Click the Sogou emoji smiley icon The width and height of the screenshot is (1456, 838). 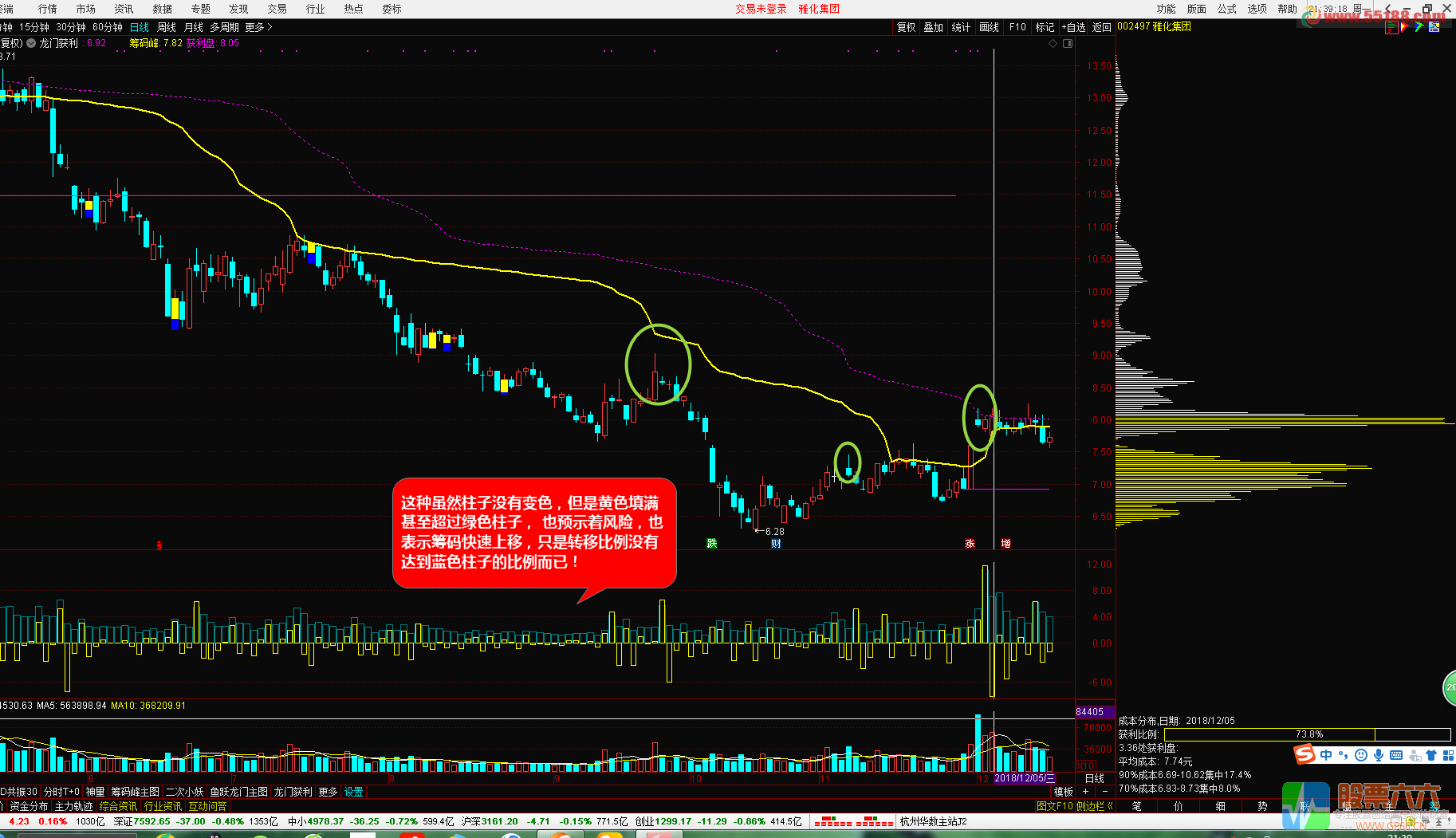click(1361, 755)
